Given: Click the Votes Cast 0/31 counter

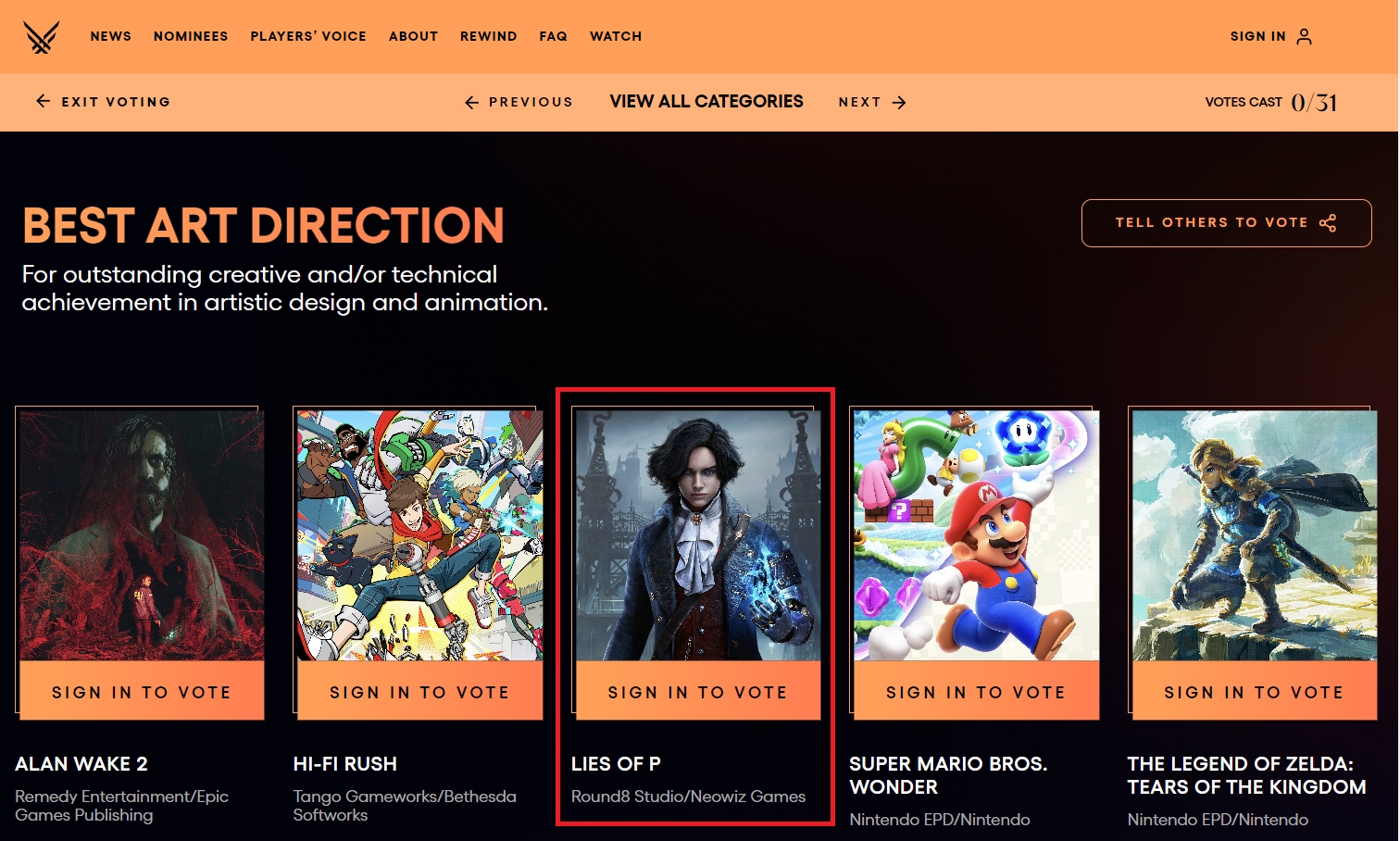Looking at the screenshot, I should (1270, 102).
